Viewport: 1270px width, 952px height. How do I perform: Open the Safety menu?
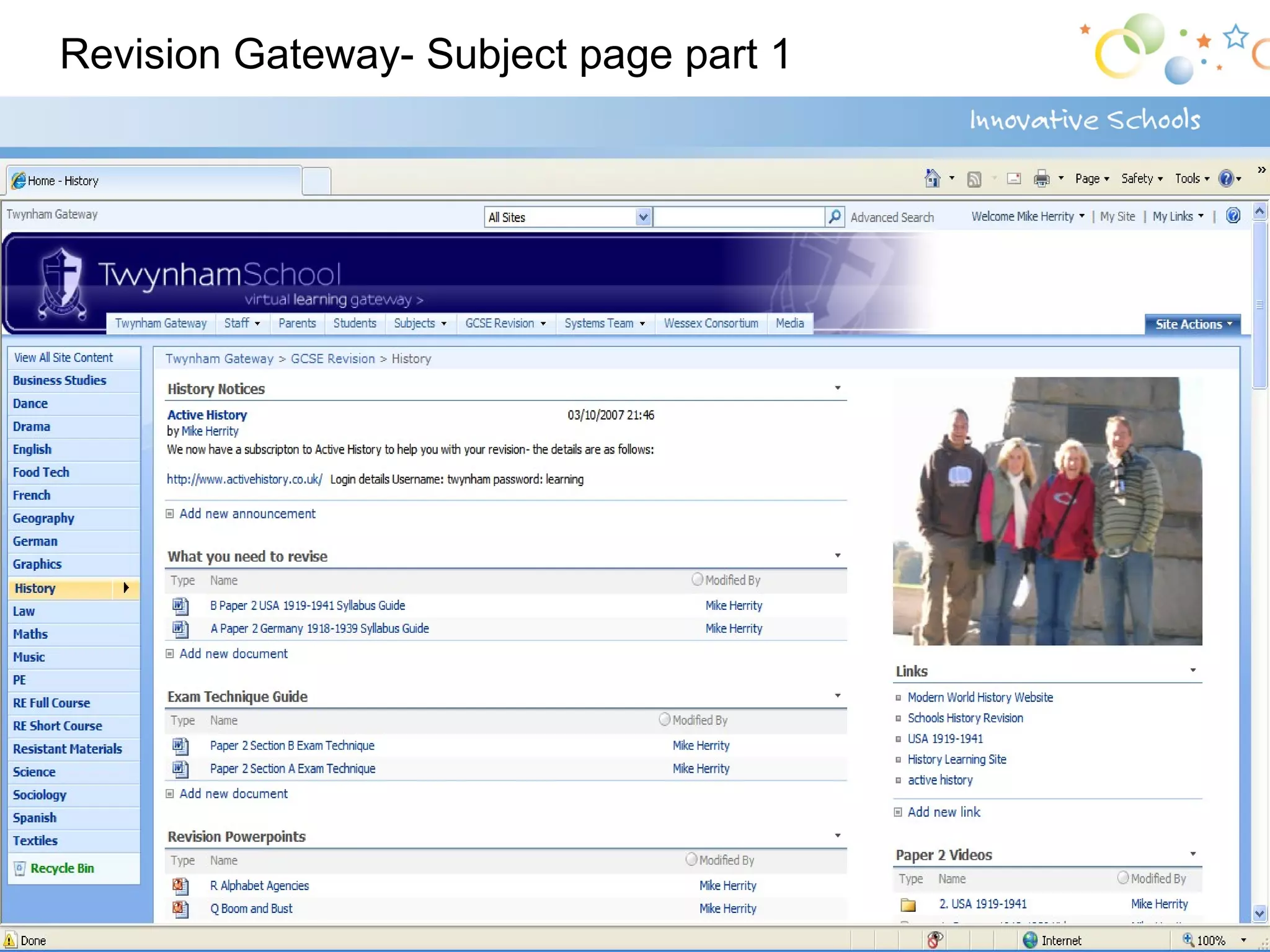pyautogui.click(x=1142, y=179)
